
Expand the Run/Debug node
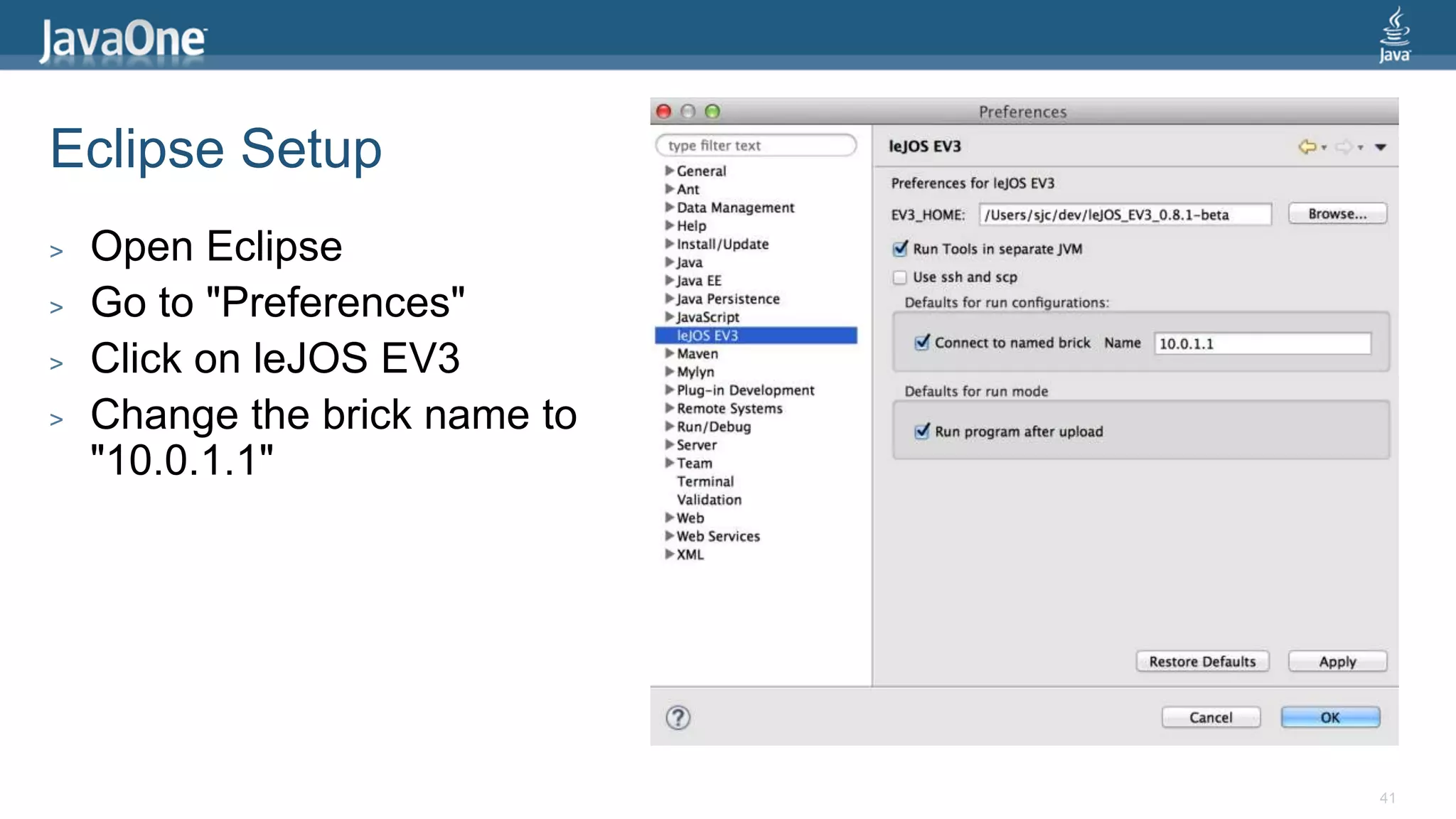pos(669,426)
